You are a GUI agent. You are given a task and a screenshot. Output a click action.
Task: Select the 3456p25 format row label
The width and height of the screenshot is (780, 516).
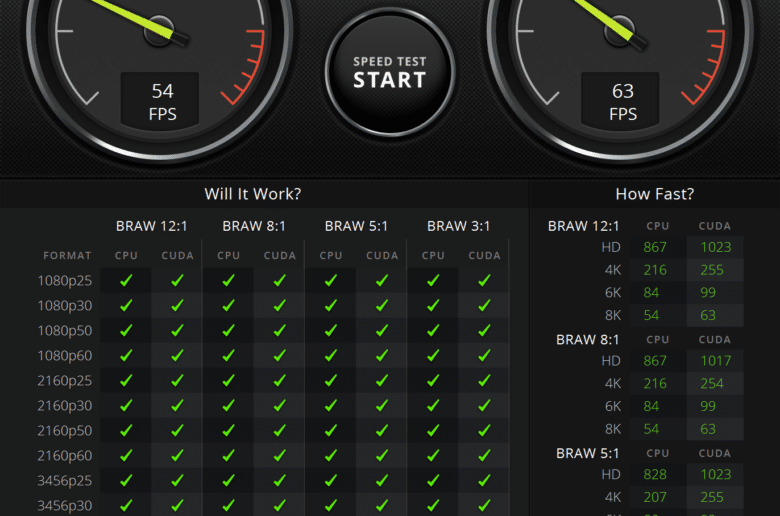pyautogui.click(x=65, y=481)
